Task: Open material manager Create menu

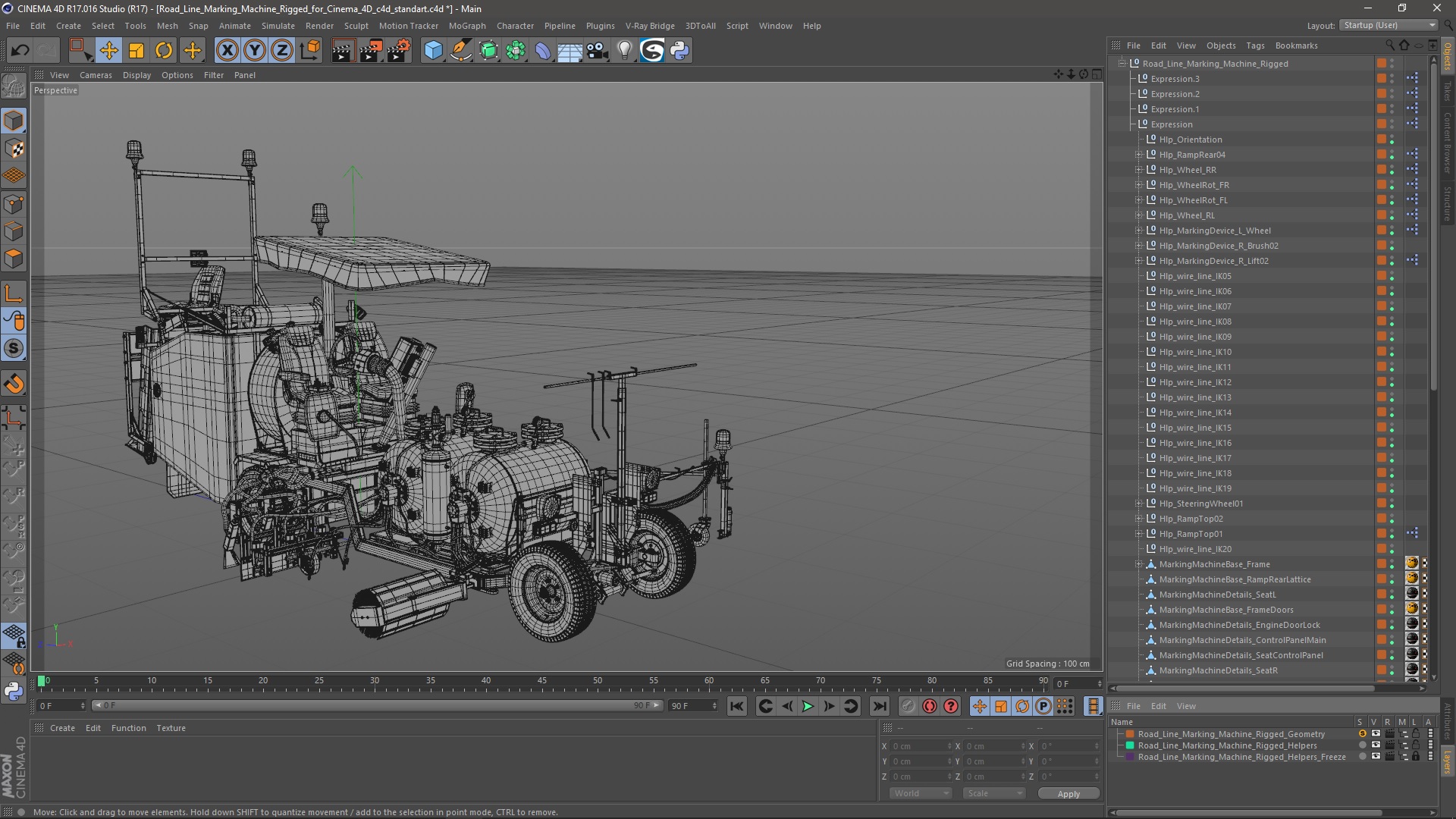Action: 62,728
